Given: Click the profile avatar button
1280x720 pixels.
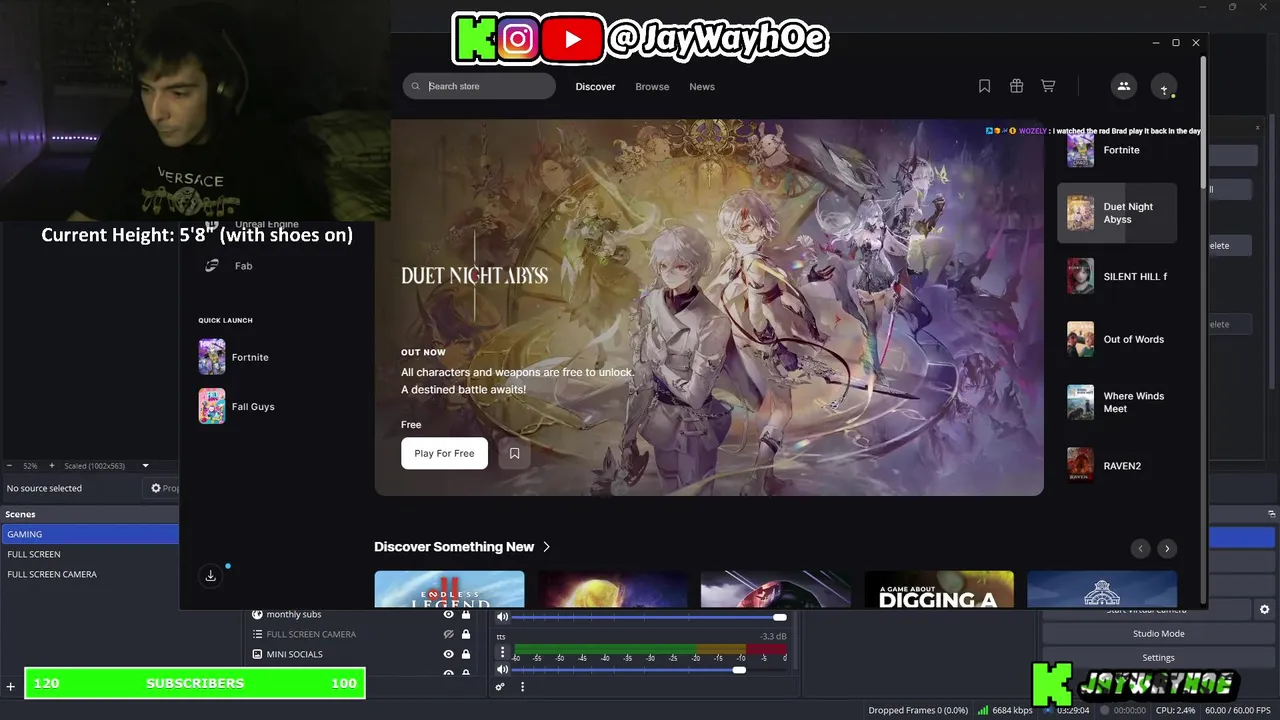Looking at the screenshot, I should 1164,87.
